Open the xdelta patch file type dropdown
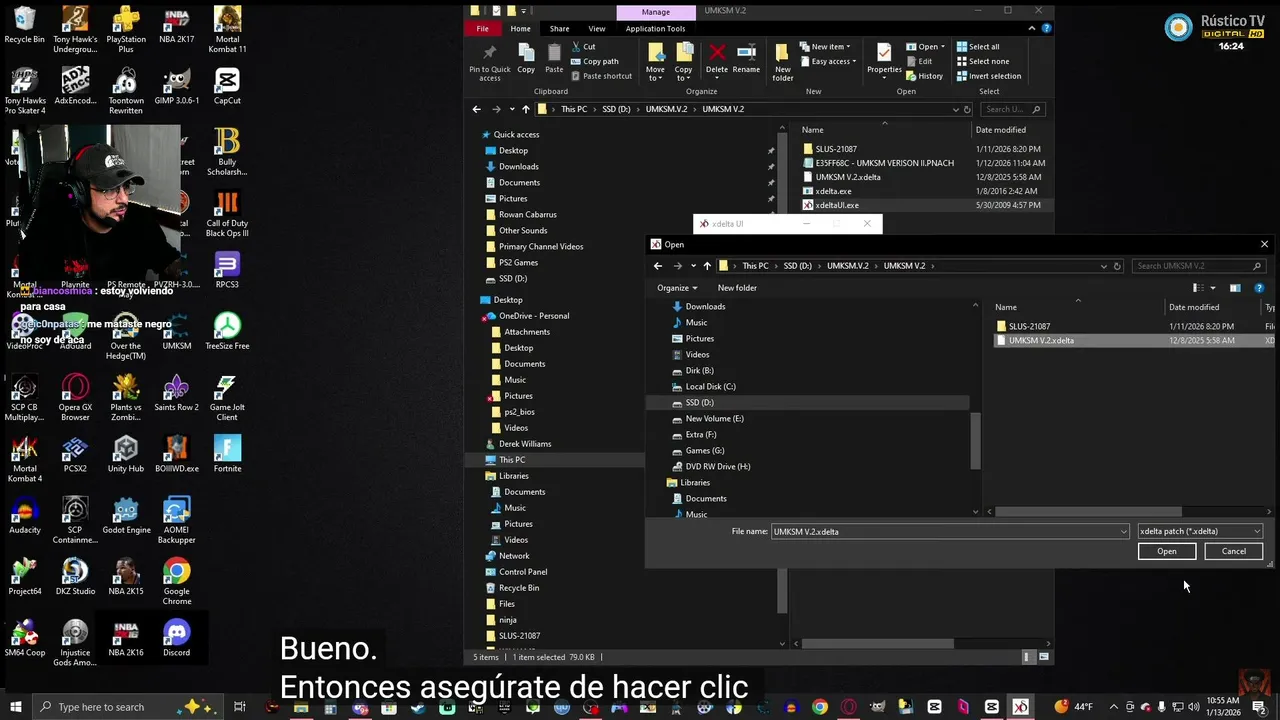Image resolution: width=1280 pixels, height=720 pixels. click(x=1201, y=531)
